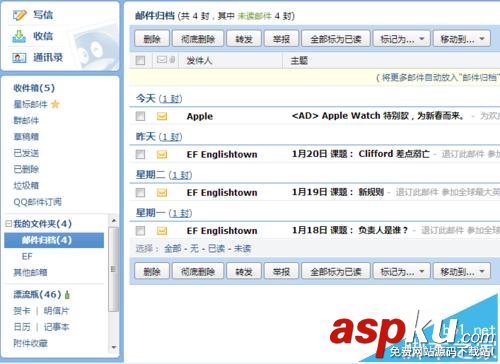This screenshot has width=500, height=364.
Task: Open the bottom 移动到... dropdown
Action: 462,272
